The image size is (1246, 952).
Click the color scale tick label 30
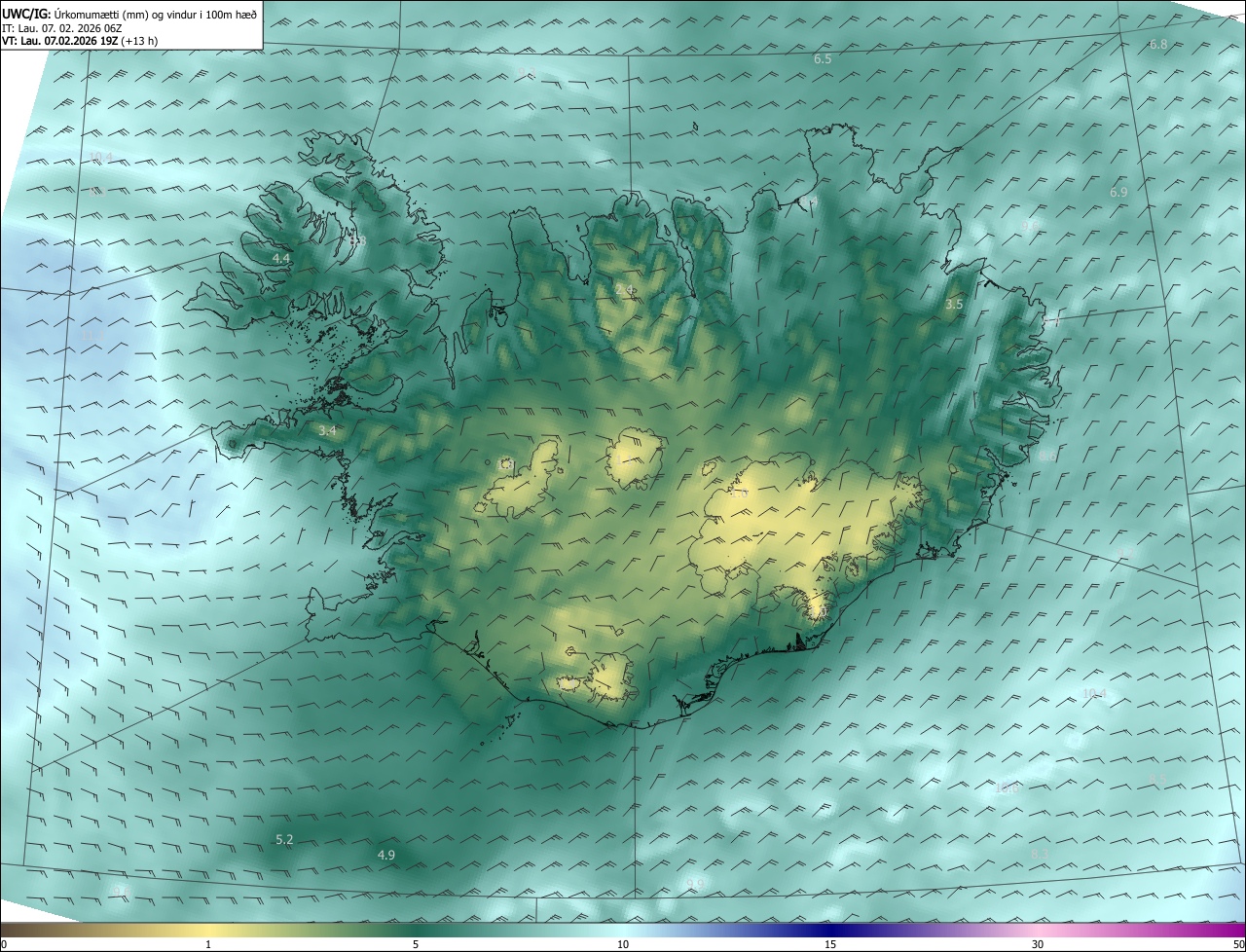(x=1038, y=944)
